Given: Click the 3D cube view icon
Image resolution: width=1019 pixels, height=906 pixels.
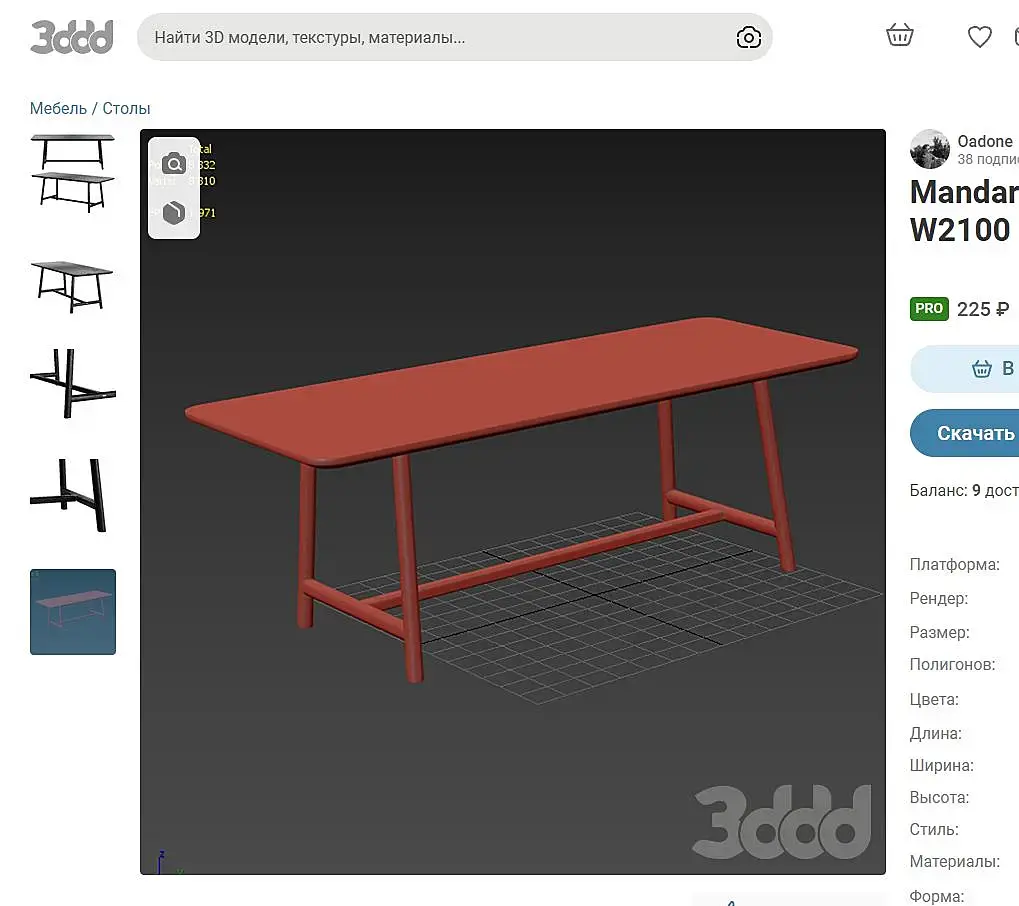Looking at the screenshot, I should click(x=174, y=213).
